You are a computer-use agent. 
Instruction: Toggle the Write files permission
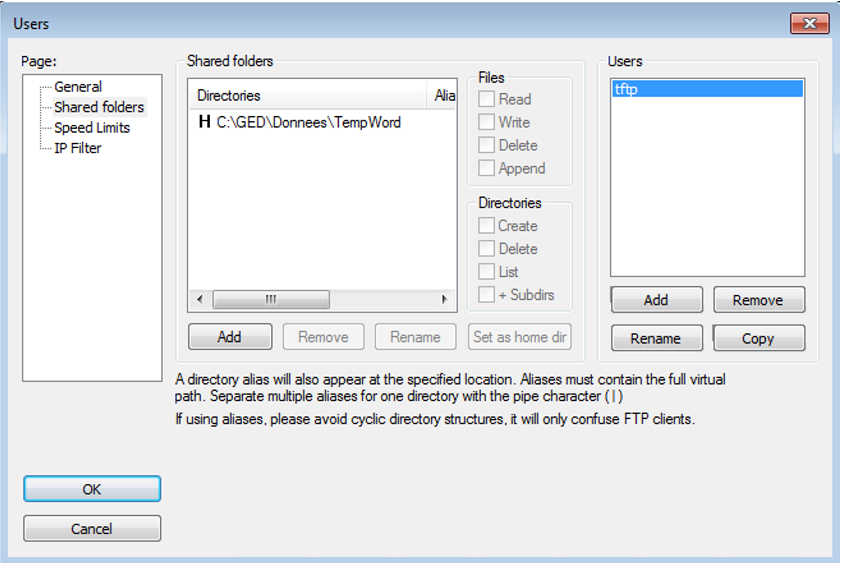pyautogui.click(x=487, y=122)
